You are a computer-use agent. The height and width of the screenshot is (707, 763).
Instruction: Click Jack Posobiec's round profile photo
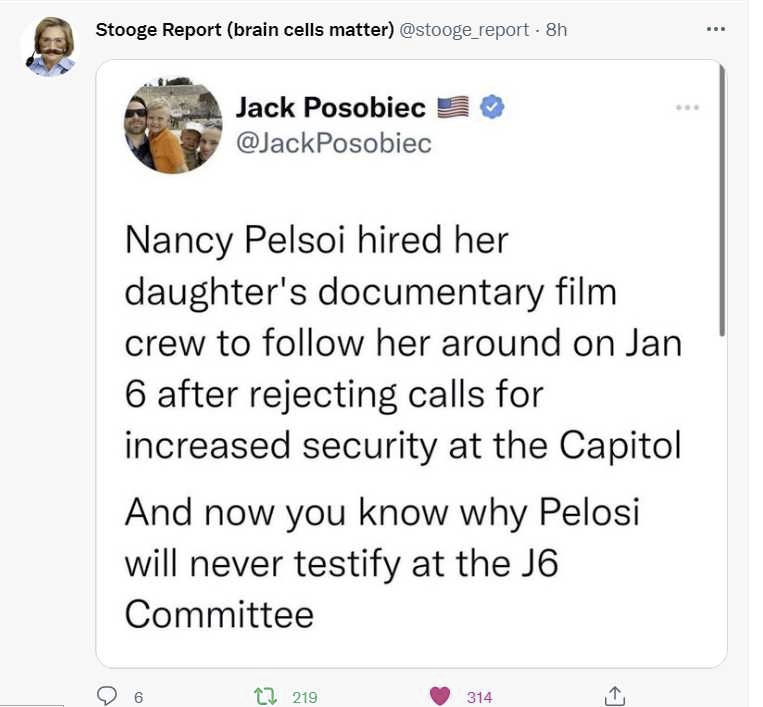click(x=173, y=123)
